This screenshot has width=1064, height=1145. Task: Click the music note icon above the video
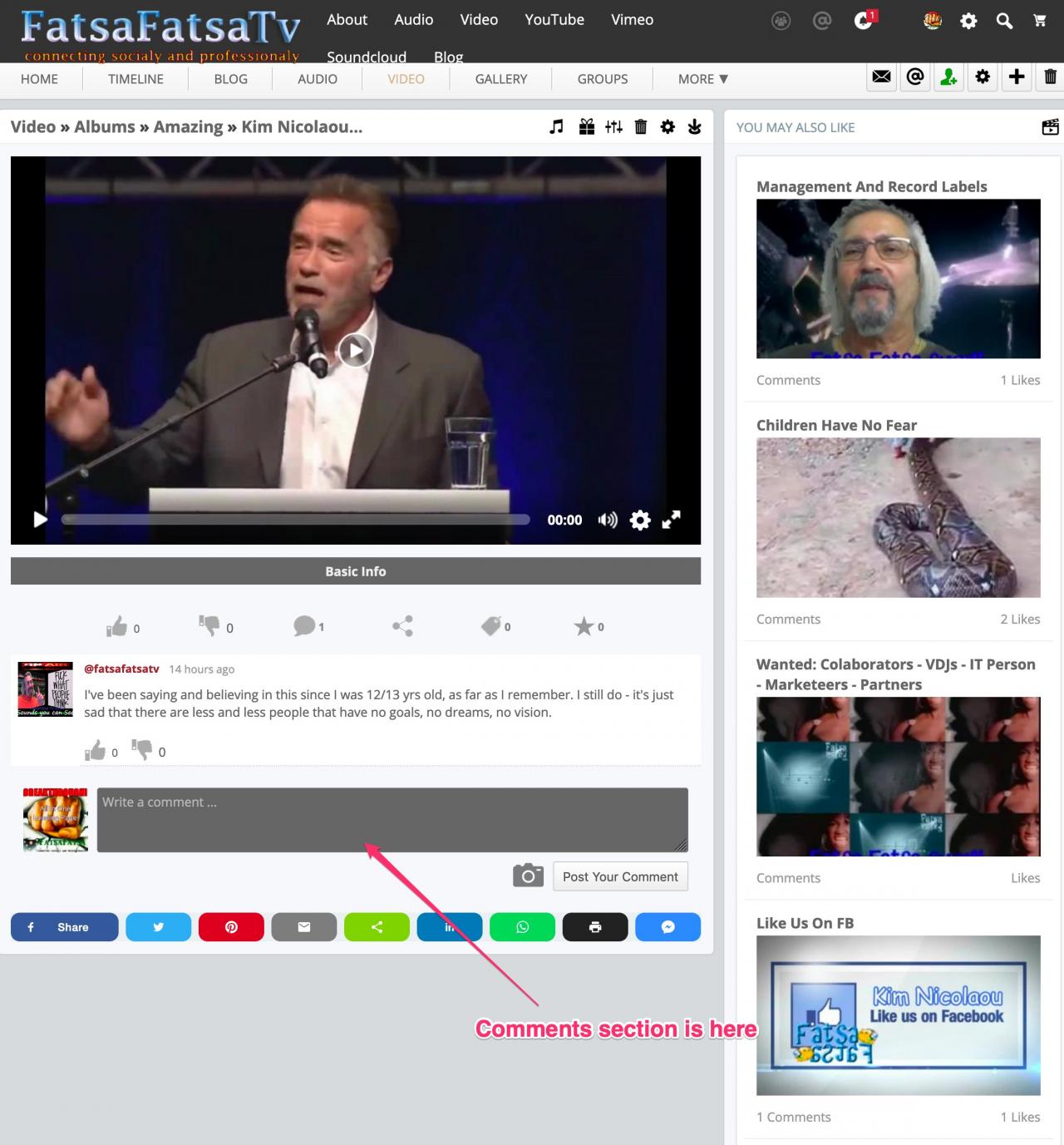click(557, 126)
